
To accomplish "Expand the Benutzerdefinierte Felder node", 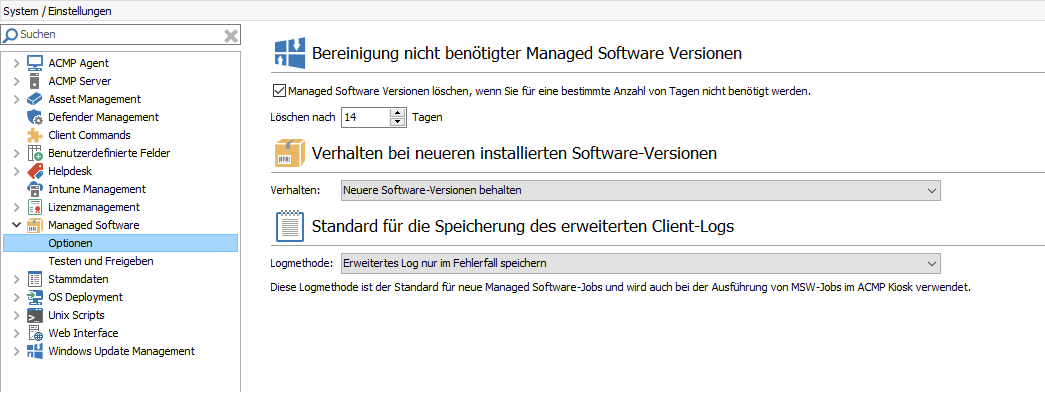I will point(17,153).
